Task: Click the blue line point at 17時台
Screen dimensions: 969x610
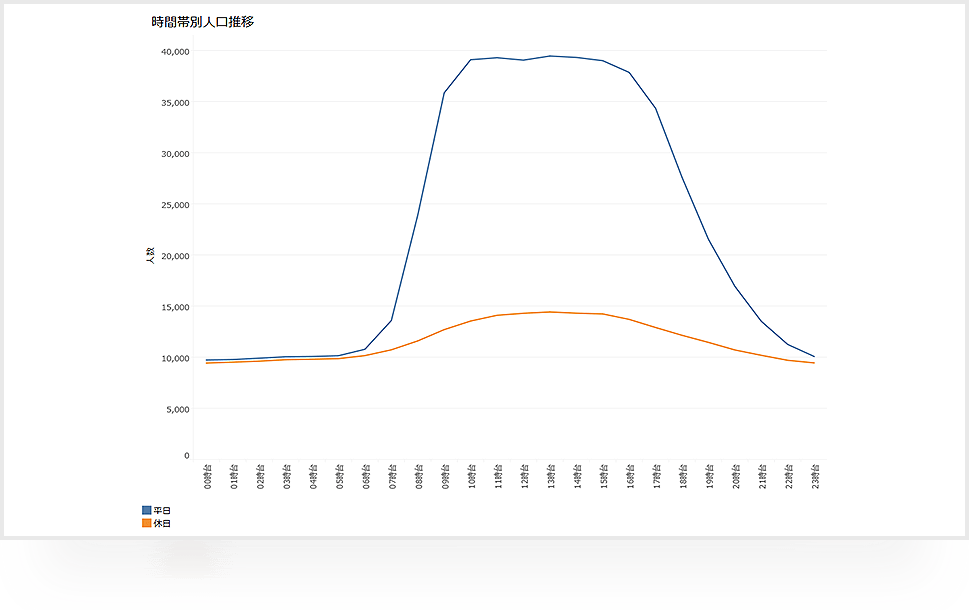Action: coord(656,108)
